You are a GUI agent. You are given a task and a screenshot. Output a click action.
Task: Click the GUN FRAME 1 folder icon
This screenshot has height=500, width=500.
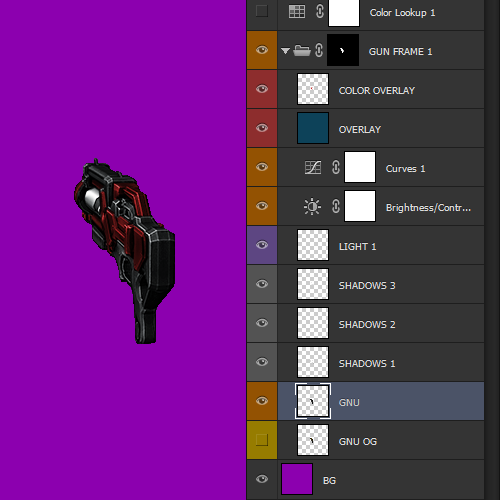pos(302,51)
